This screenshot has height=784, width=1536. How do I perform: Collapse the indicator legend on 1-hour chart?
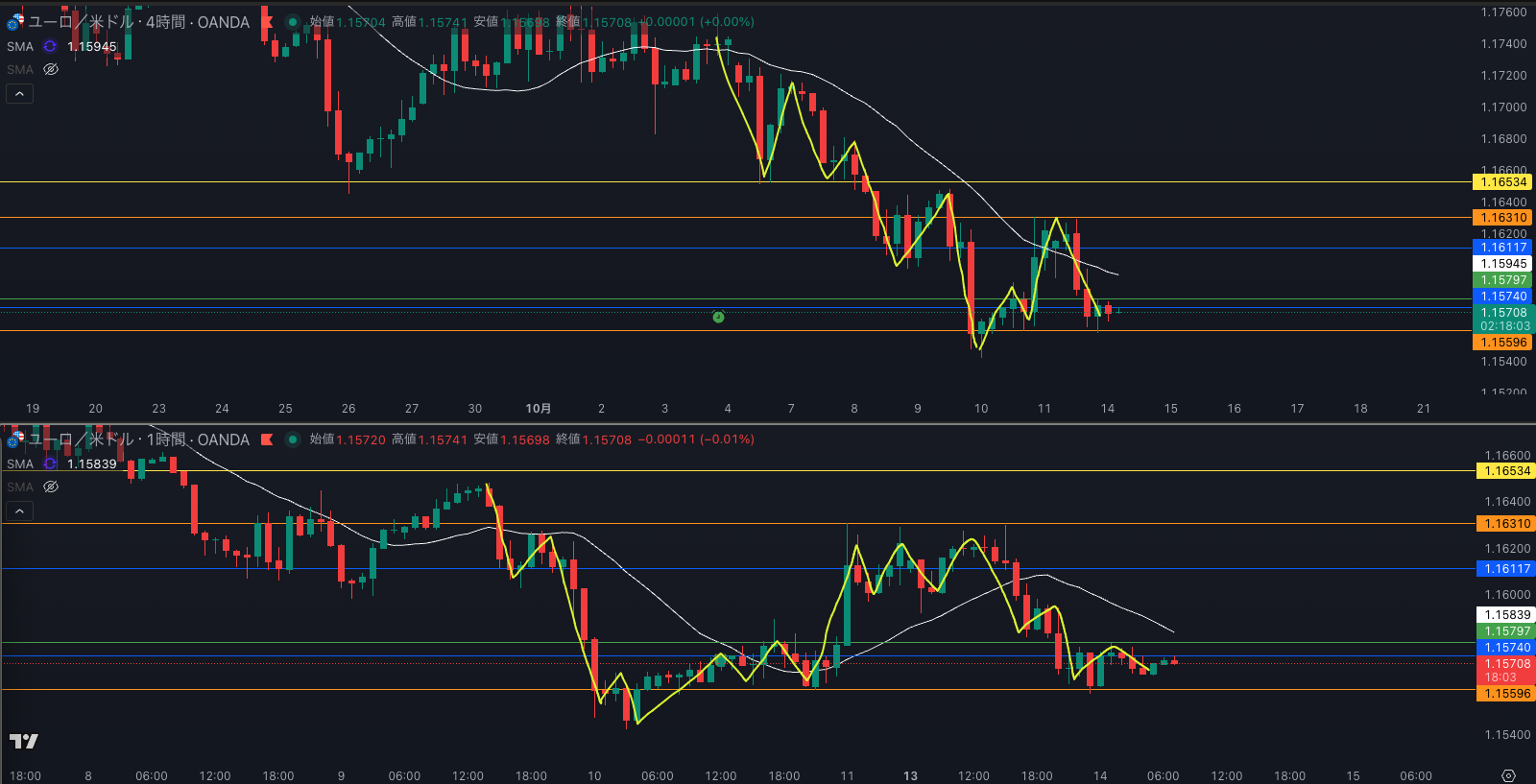19,511
